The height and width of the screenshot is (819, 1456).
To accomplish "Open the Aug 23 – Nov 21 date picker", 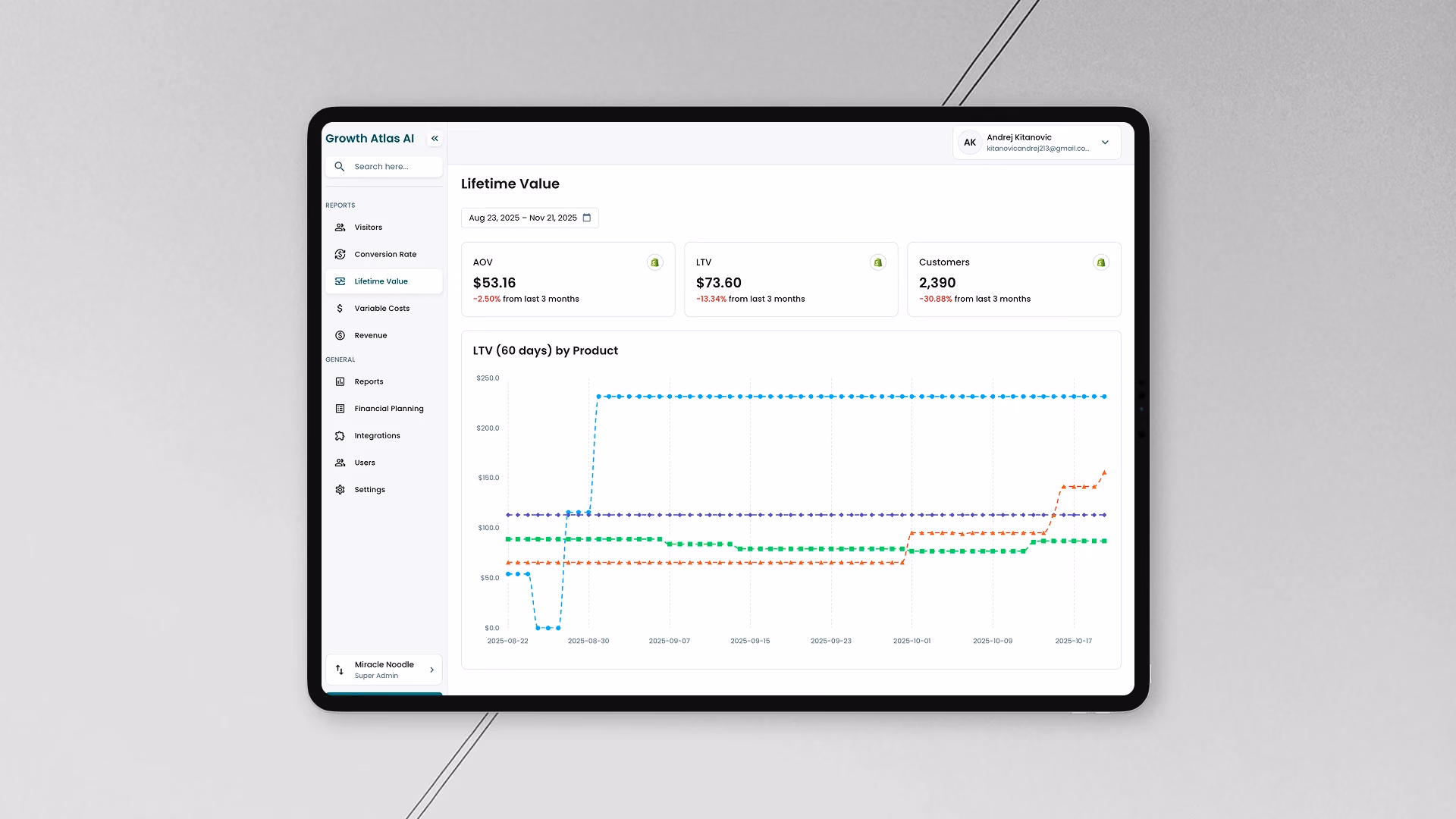I will [x=529, y=218].
